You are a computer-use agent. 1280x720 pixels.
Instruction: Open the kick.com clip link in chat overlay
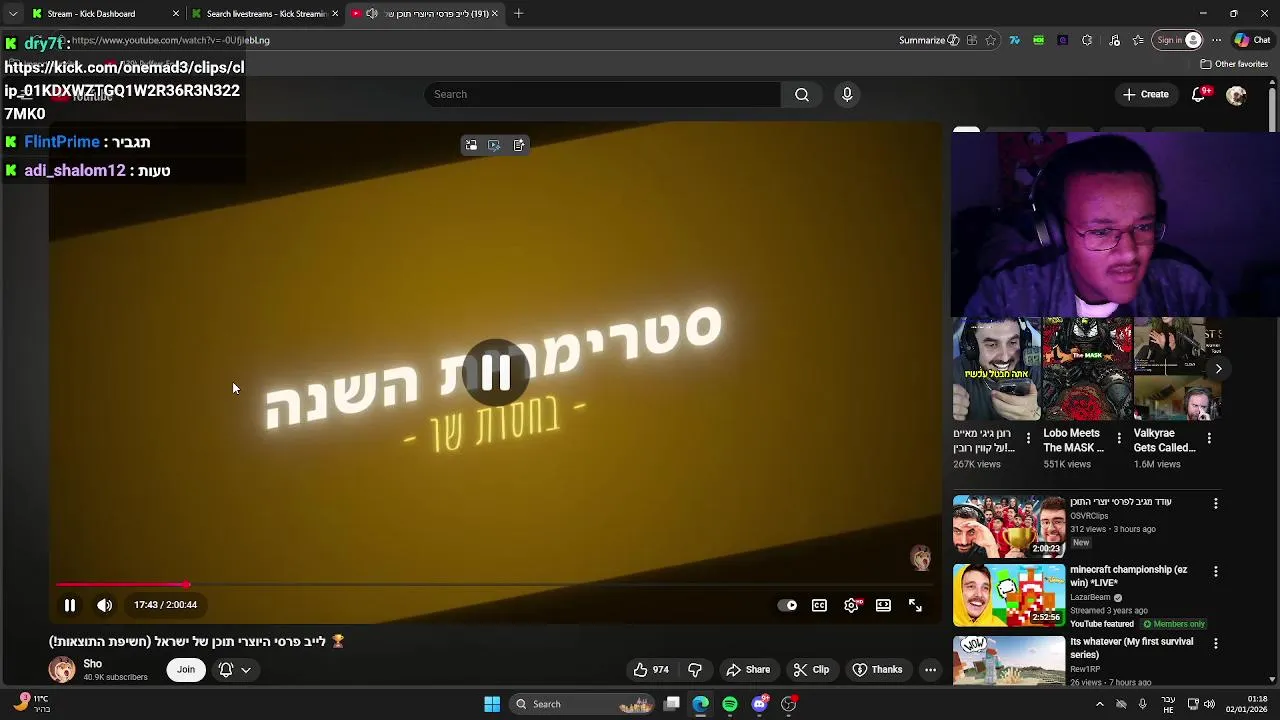tap(124, 90)
